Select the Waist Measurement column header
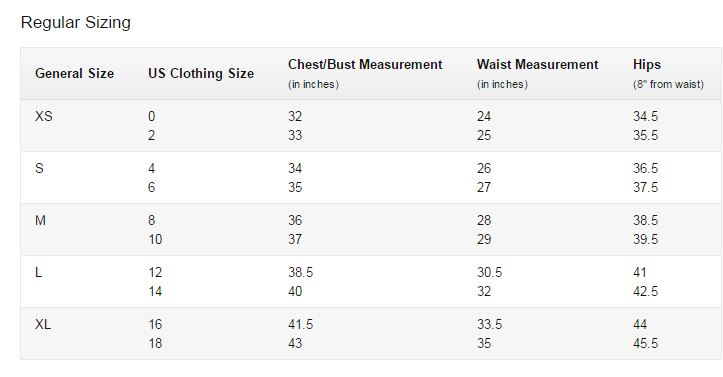Viewport: 723px width, 377px height. click(x=538, y=65)
